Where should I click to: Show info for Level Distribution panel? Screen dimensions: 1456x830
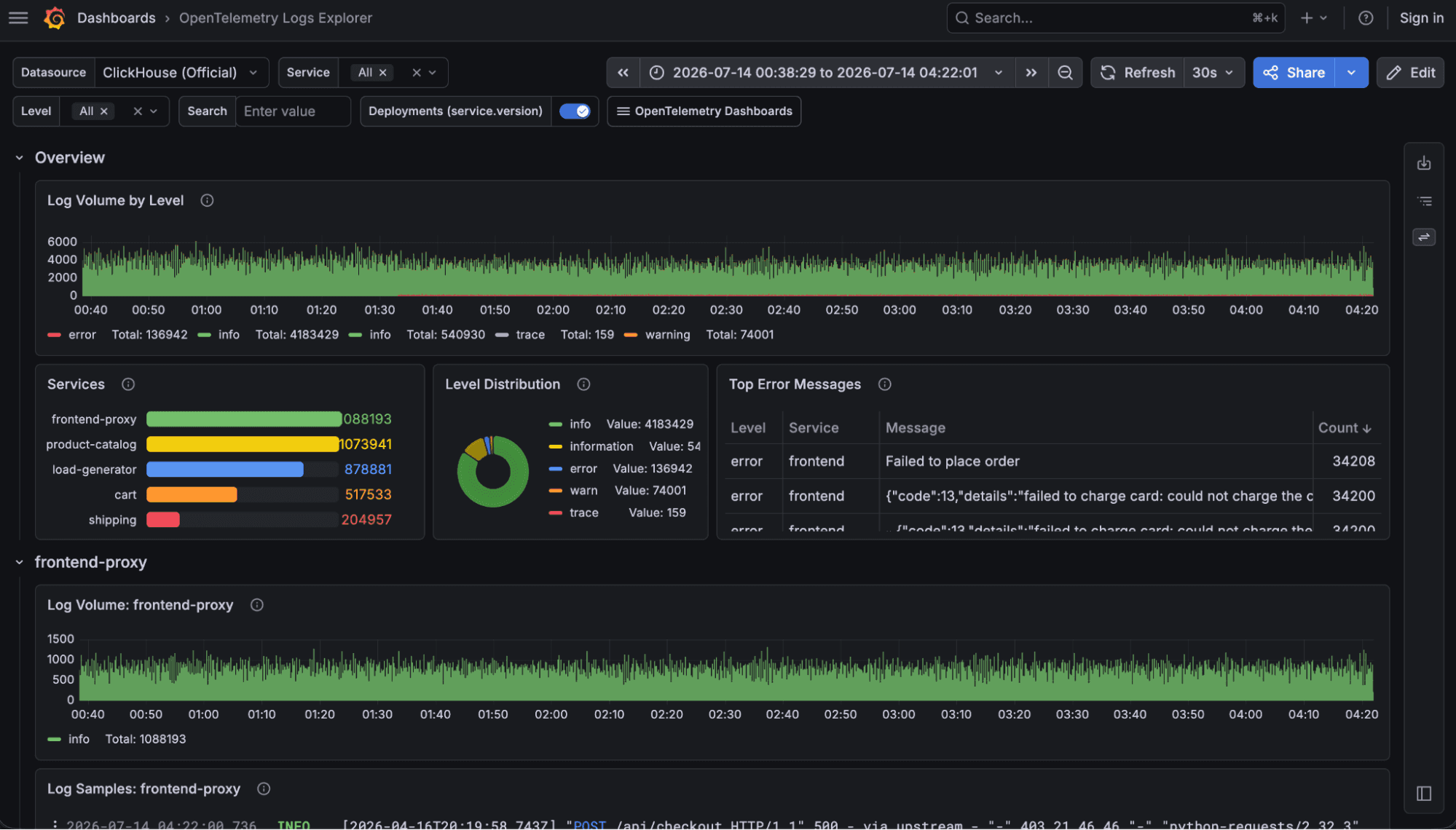click(x=583, y=384)
